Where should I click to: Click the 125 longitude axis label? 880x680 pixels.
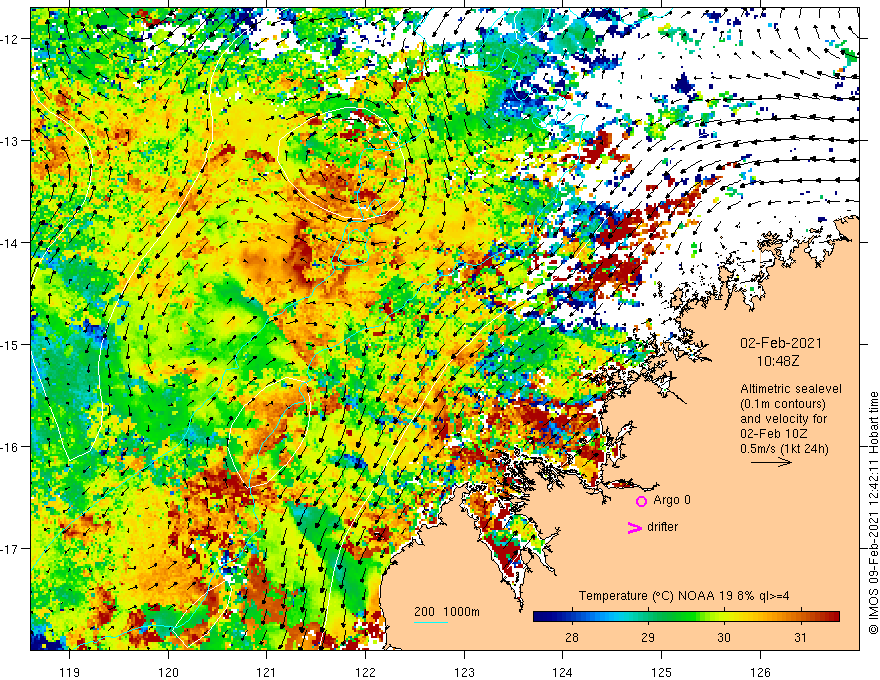[x=662, y=672]
